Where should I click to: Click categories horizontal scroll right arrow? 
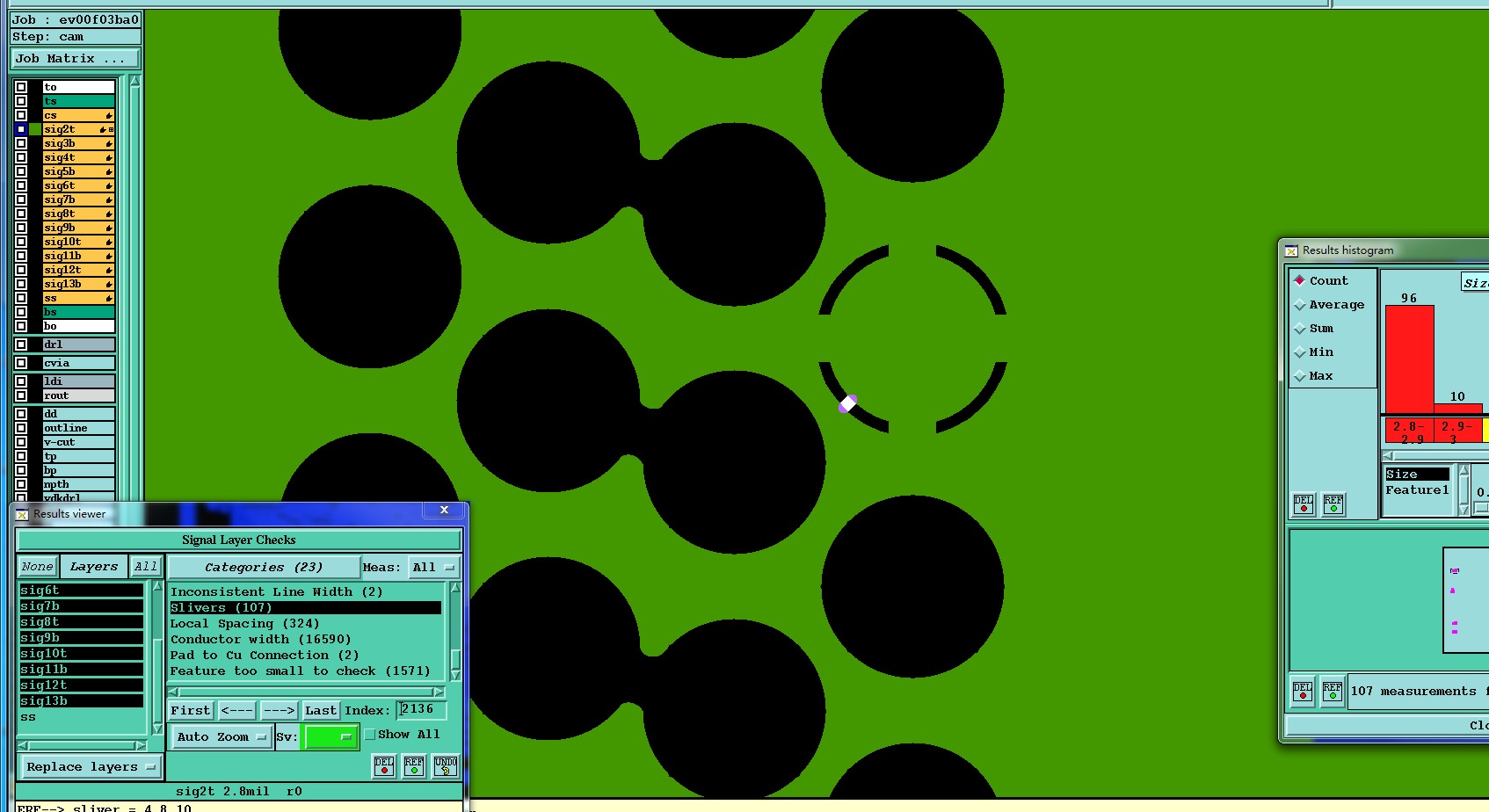[x=439, y=692]
